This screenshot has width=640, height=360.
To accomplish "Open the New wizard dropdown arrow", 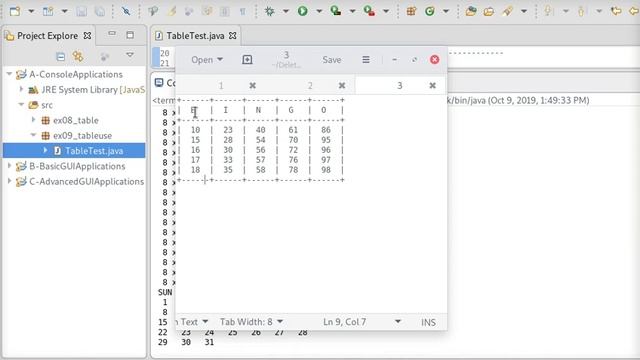I will pos(31,11).
